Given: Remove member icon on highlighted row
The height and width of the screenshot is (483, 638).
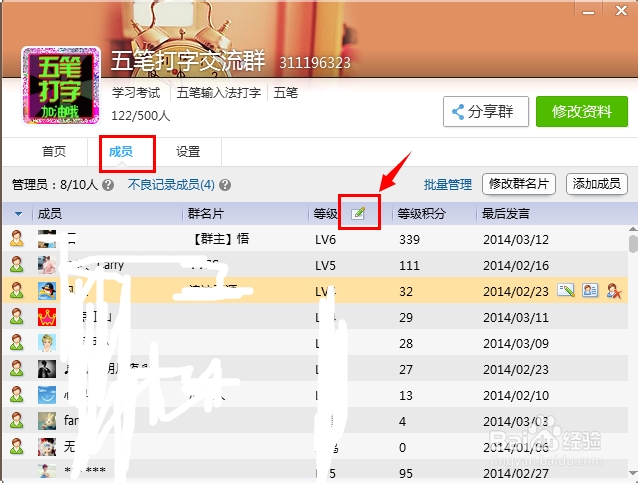Looking at the screenshot, I should (x=614, y=291).
